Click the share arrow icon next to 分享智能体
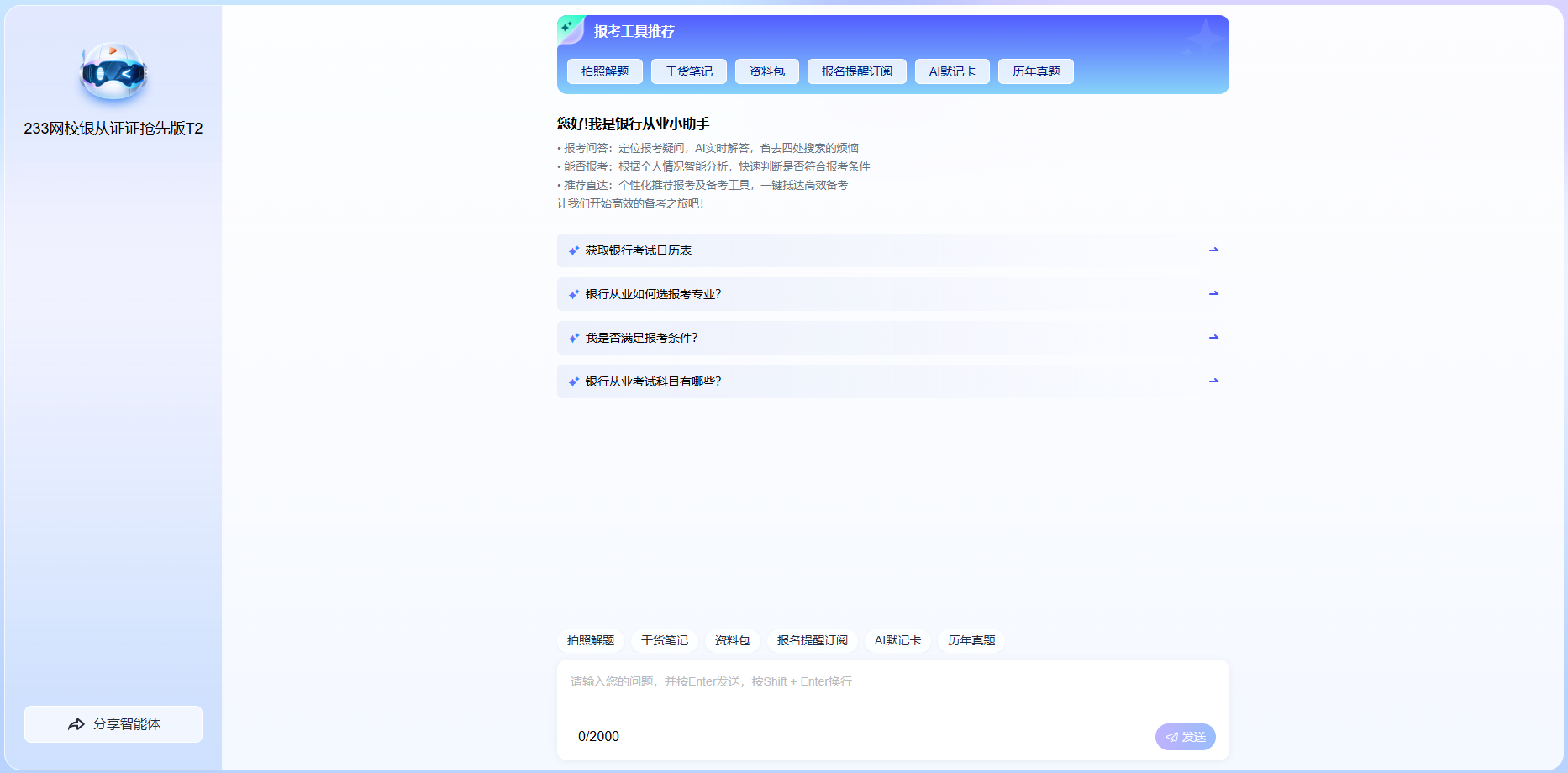The width and height of the screenshot is (1568, 773). (x=76, y=723)
